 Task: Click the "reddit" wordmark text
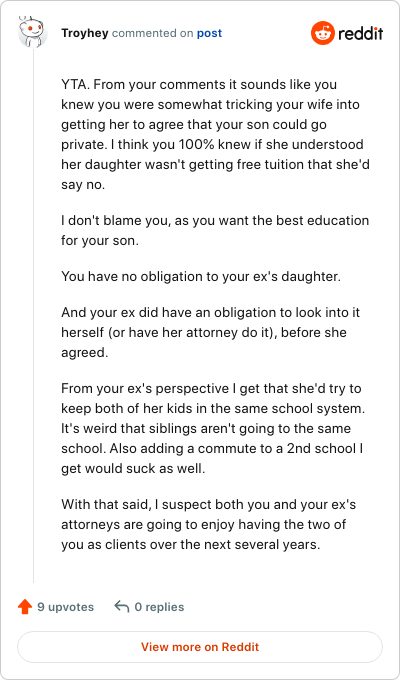(x=361, y=33)
